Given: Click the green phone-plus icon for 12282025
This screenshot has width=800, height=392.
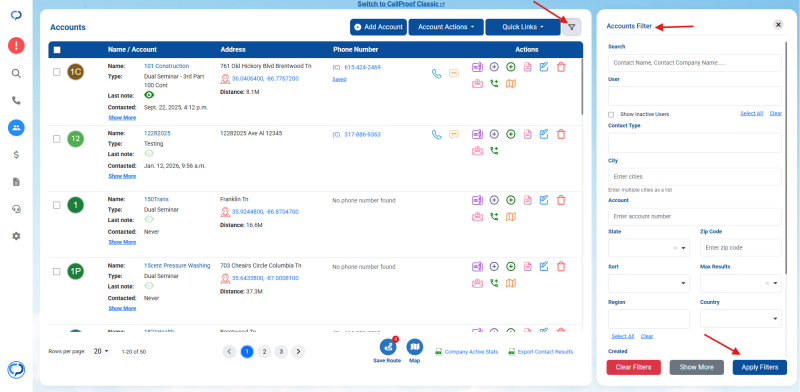Looking at the screenshot, I should click(x=494, y=151).
